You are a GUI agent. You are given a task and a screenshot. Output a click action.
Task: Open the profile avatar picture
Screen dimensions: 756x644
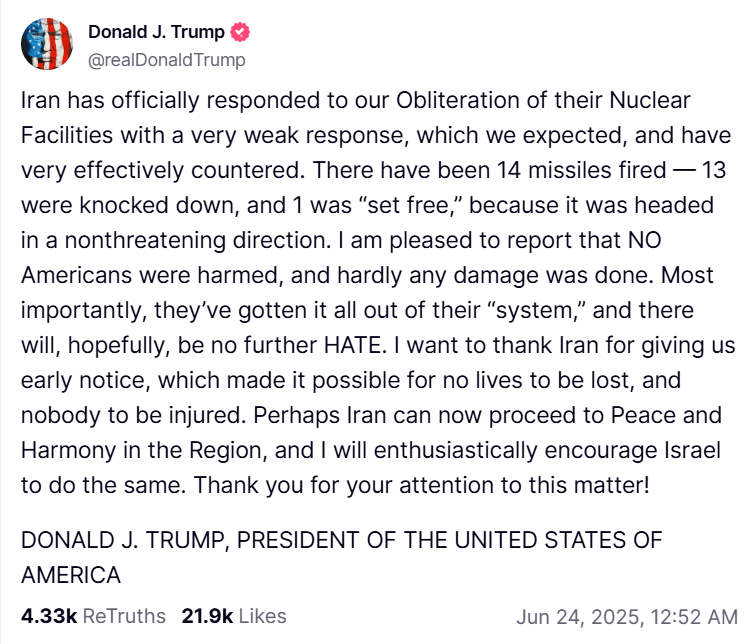(46, 45)
